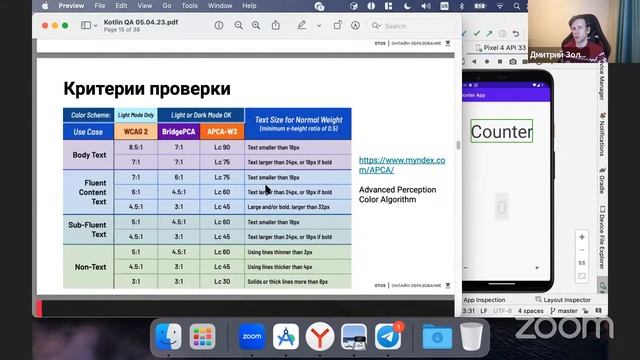Click the 8.5:1 table cell
Screen dimensions: 640x360
point(136,147)
